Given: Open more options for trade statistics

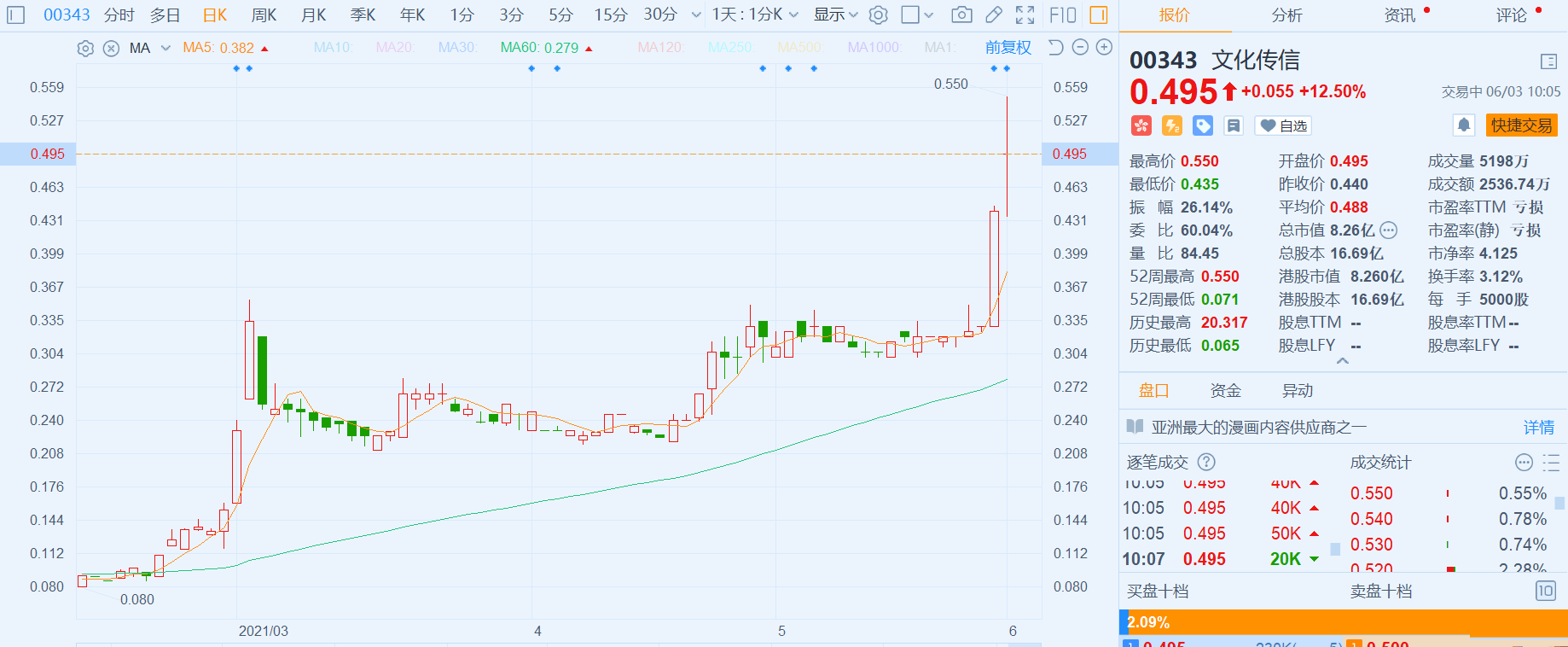Looking at the screenshot, I should (x=1524, y=462).
